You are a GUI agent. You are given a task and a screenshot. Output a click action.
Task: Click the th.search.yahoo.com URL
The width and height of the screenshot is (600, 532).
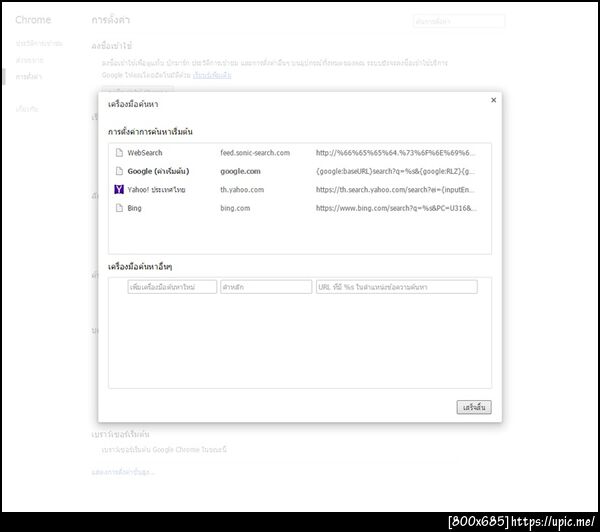[396, 189]
